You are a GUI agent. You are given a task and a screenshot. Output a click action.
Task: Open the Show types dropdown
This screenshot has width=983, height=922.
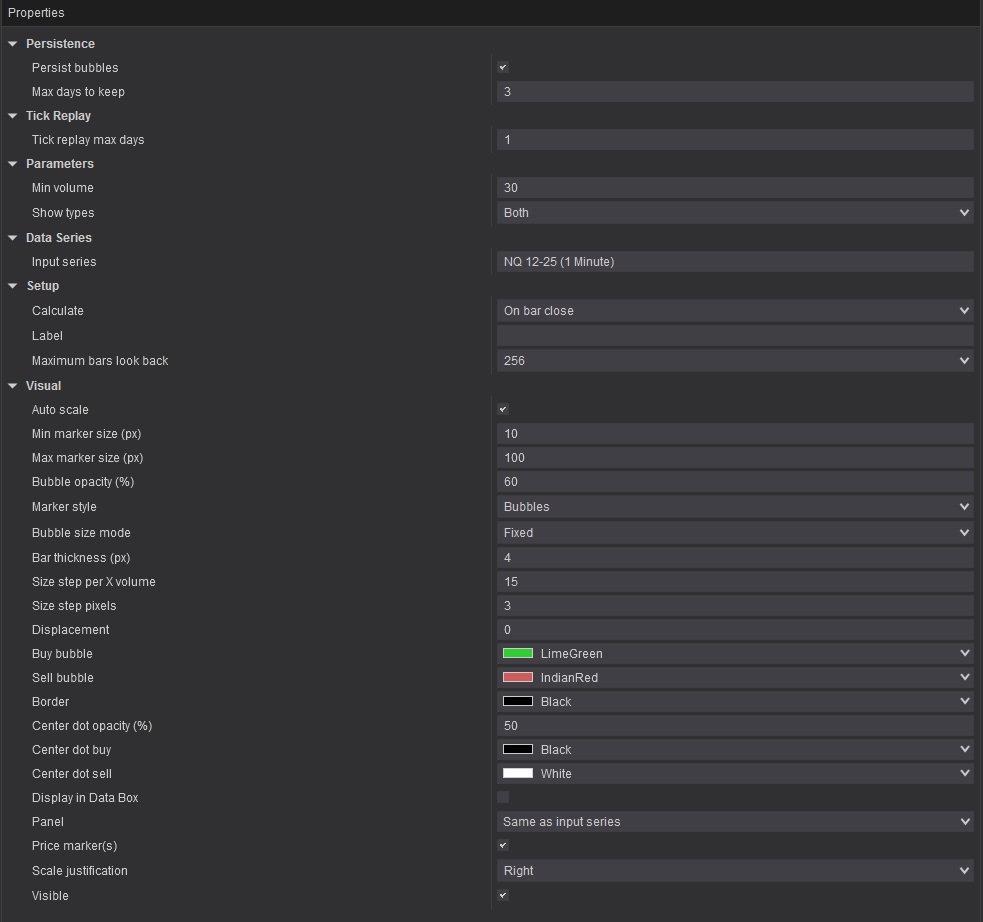click(x=964, y=212)
